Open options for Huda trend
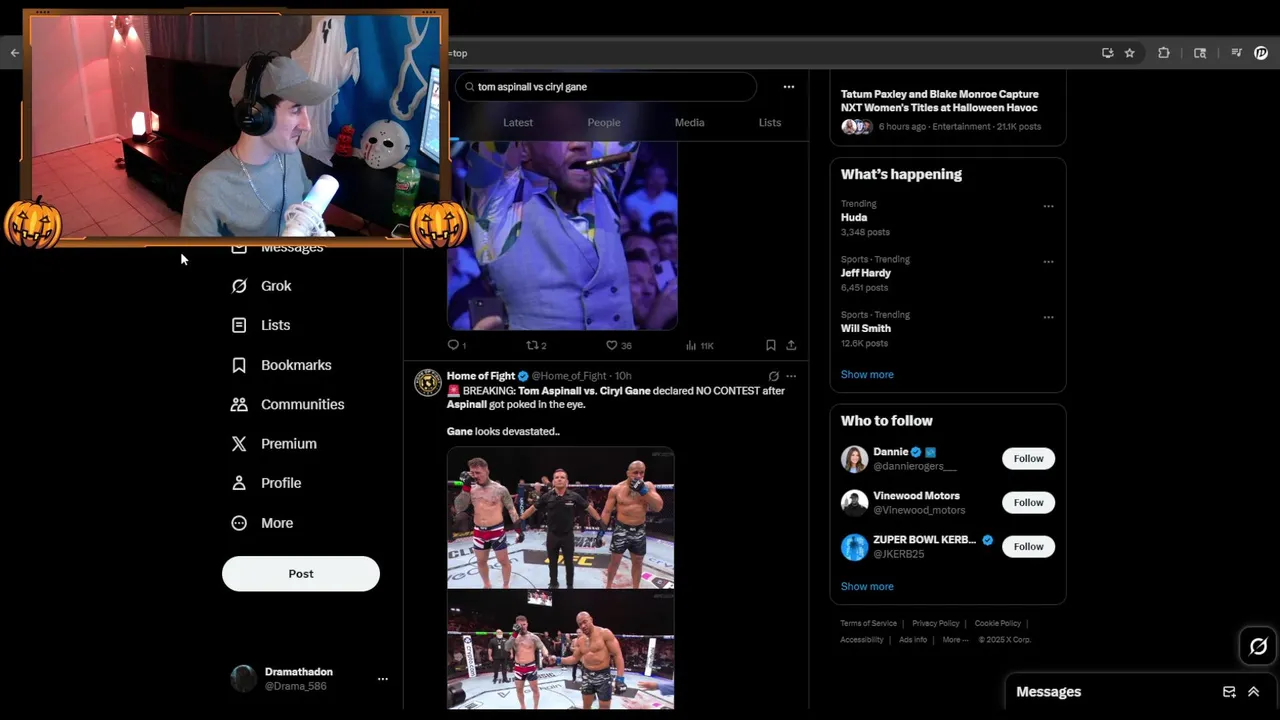The height and width of the screenshot is (720, 1280). [x=1048, y=206]
